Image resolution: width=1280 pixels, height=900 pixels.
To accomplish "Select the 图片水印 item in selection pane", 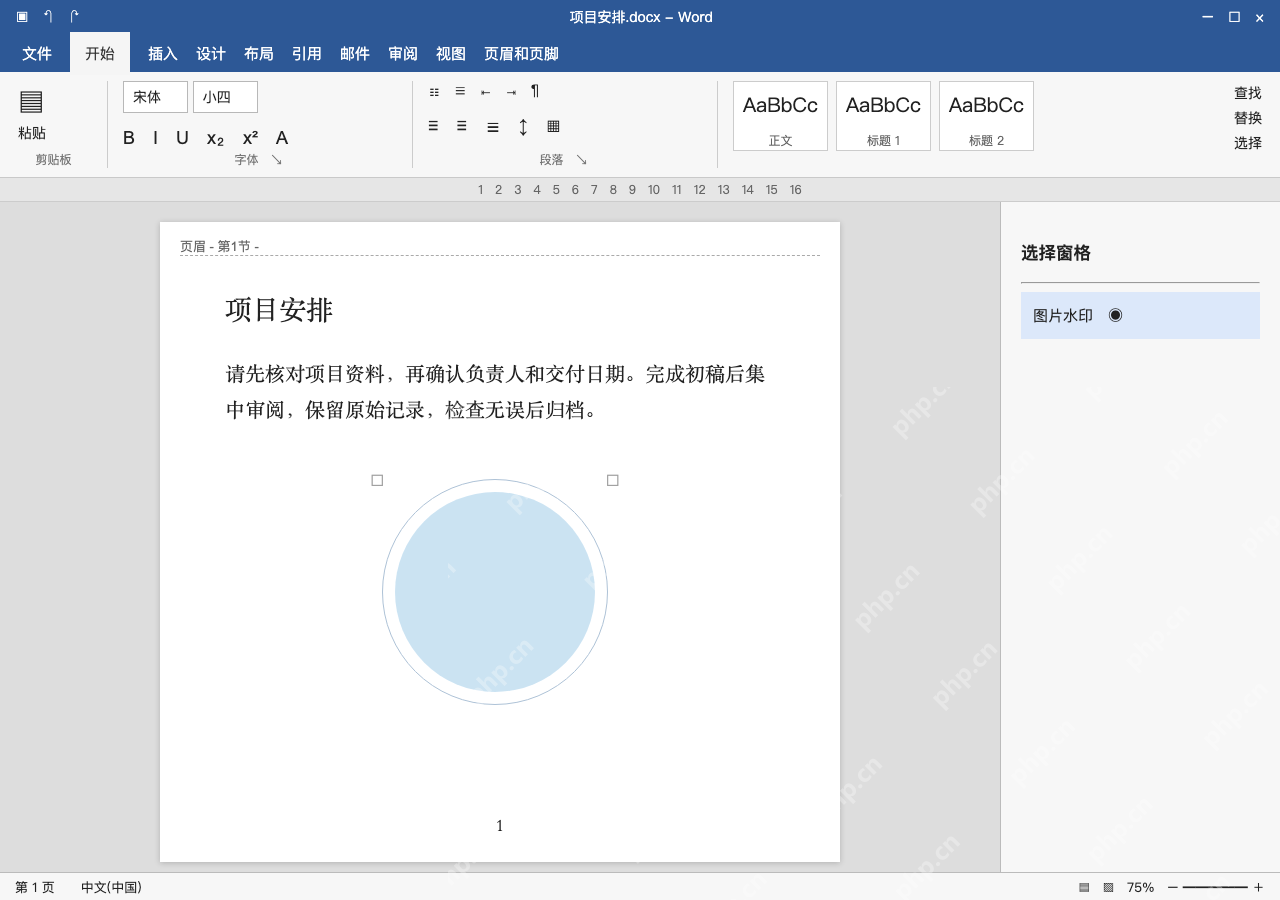I will 1140,316.
